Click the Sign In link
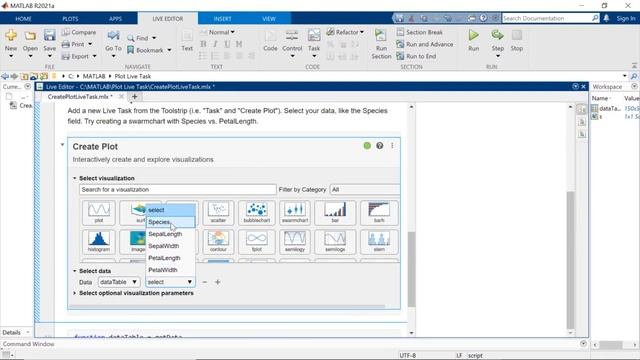Image resolution: width=640 pixels, height=360 pixels. pyautogui.click(x=626, y=18)
